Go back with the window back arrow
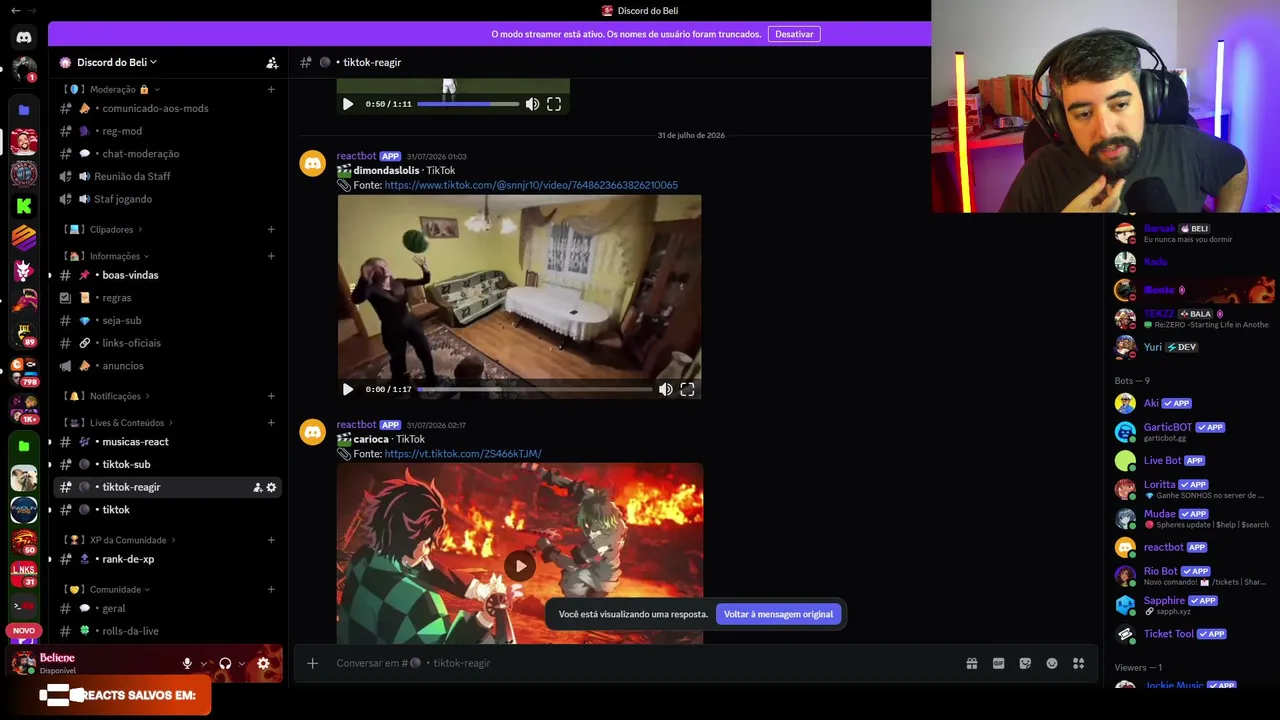 15,10
